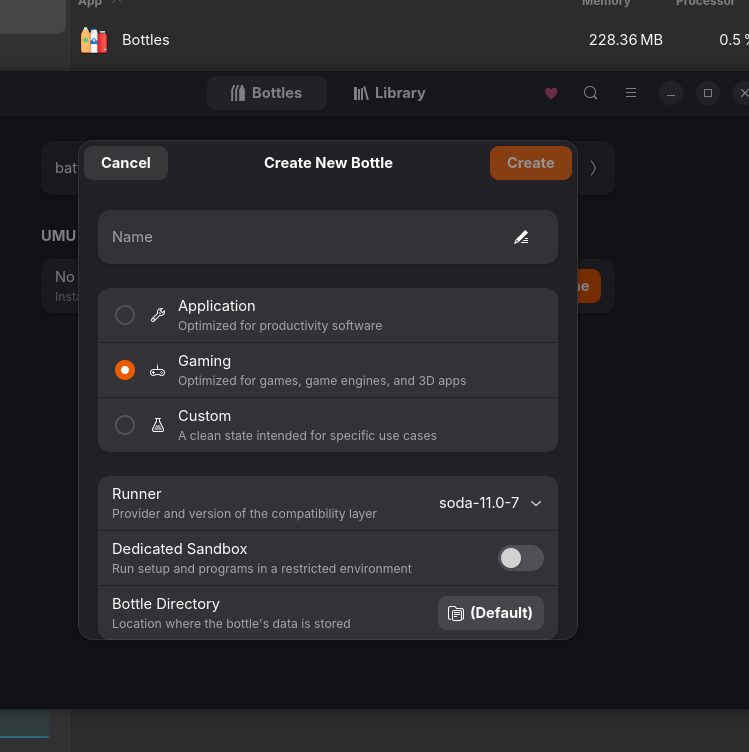Switch to the Library tab

tap(389, 93)
